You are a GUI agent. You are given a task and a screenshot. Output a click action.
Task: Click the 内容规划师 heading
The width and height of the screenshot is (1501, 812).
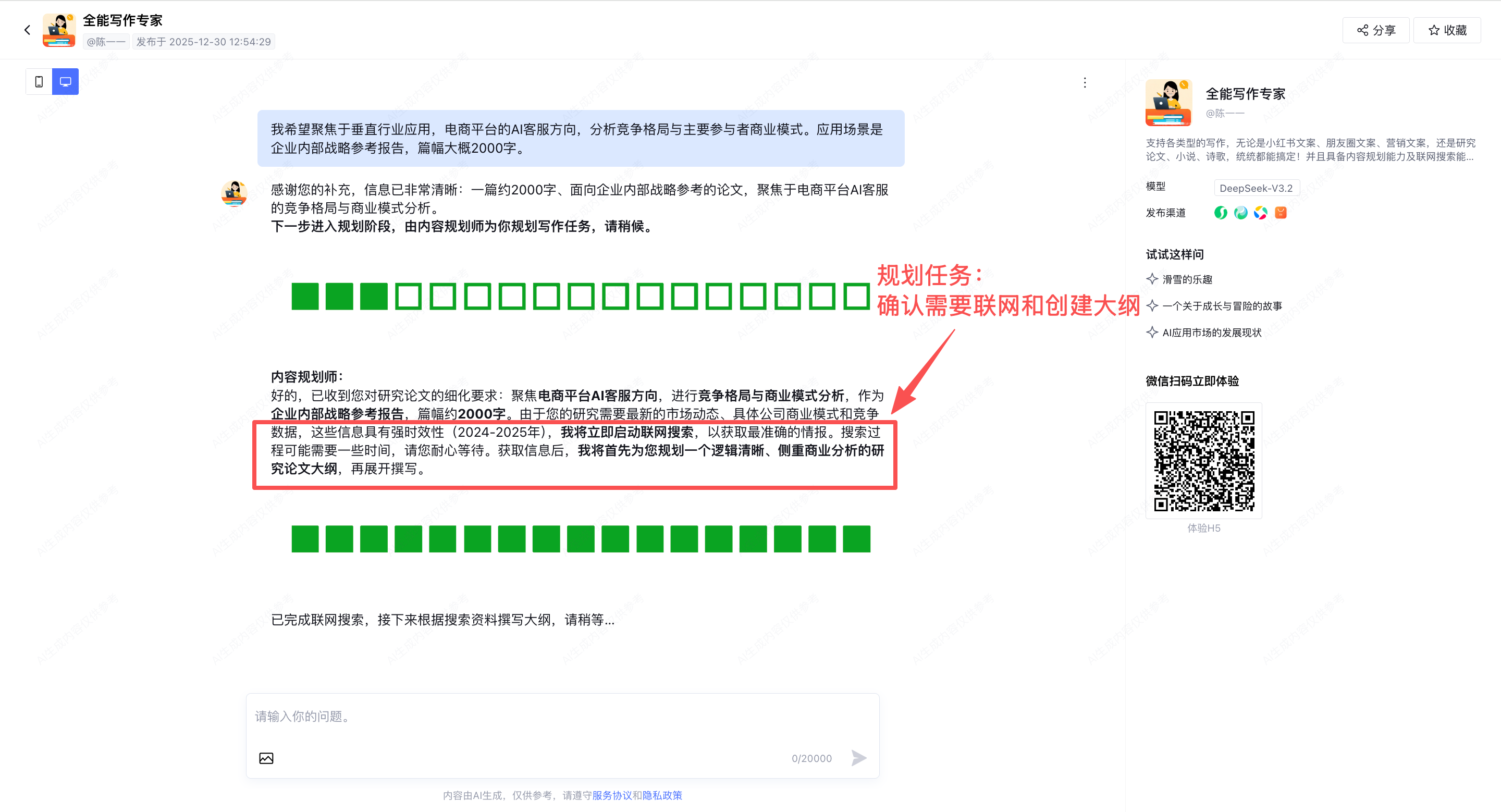pos(307,377)
